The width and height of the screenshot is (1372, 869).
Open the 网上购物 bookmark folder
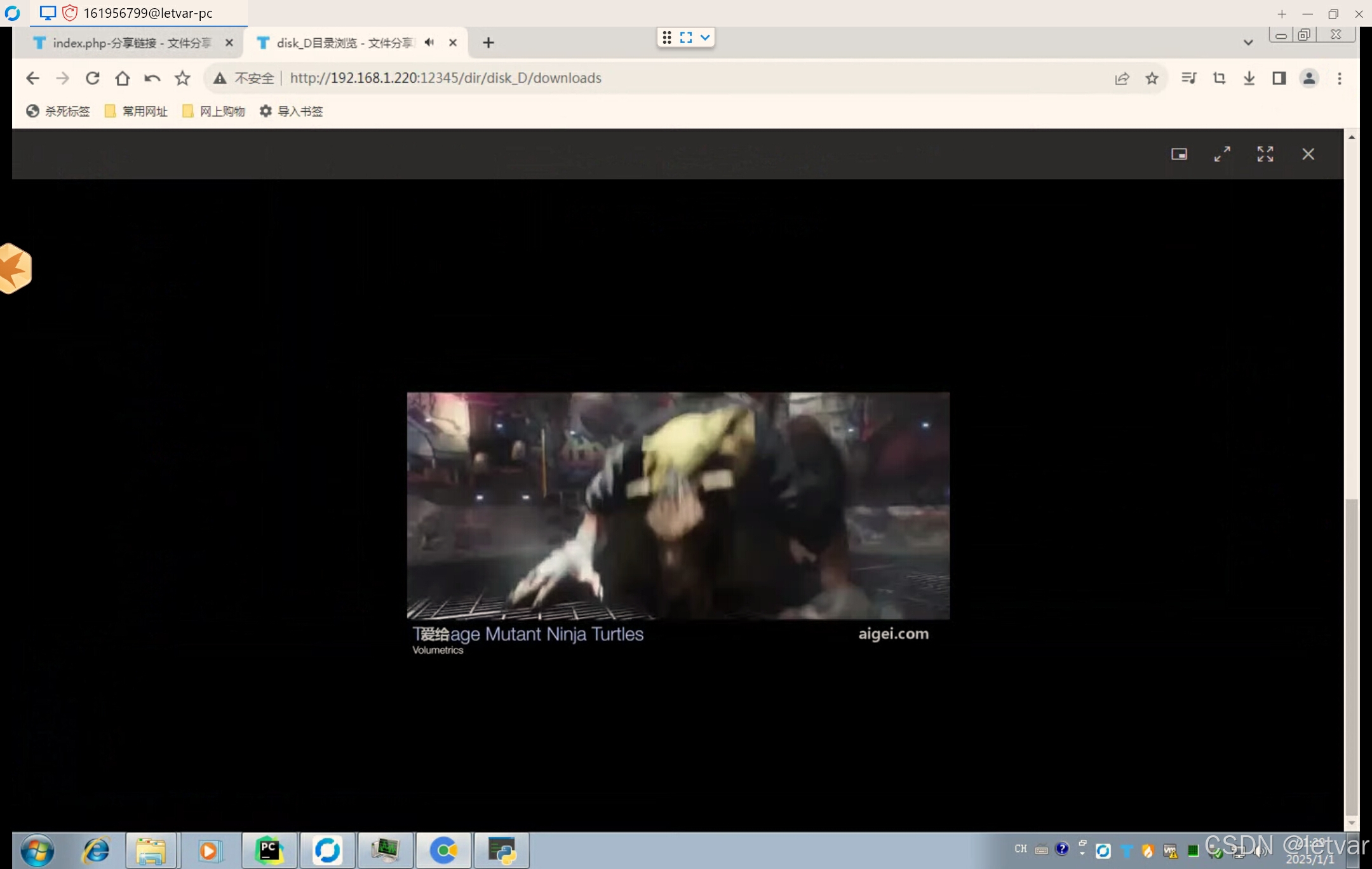coord(213,111)
